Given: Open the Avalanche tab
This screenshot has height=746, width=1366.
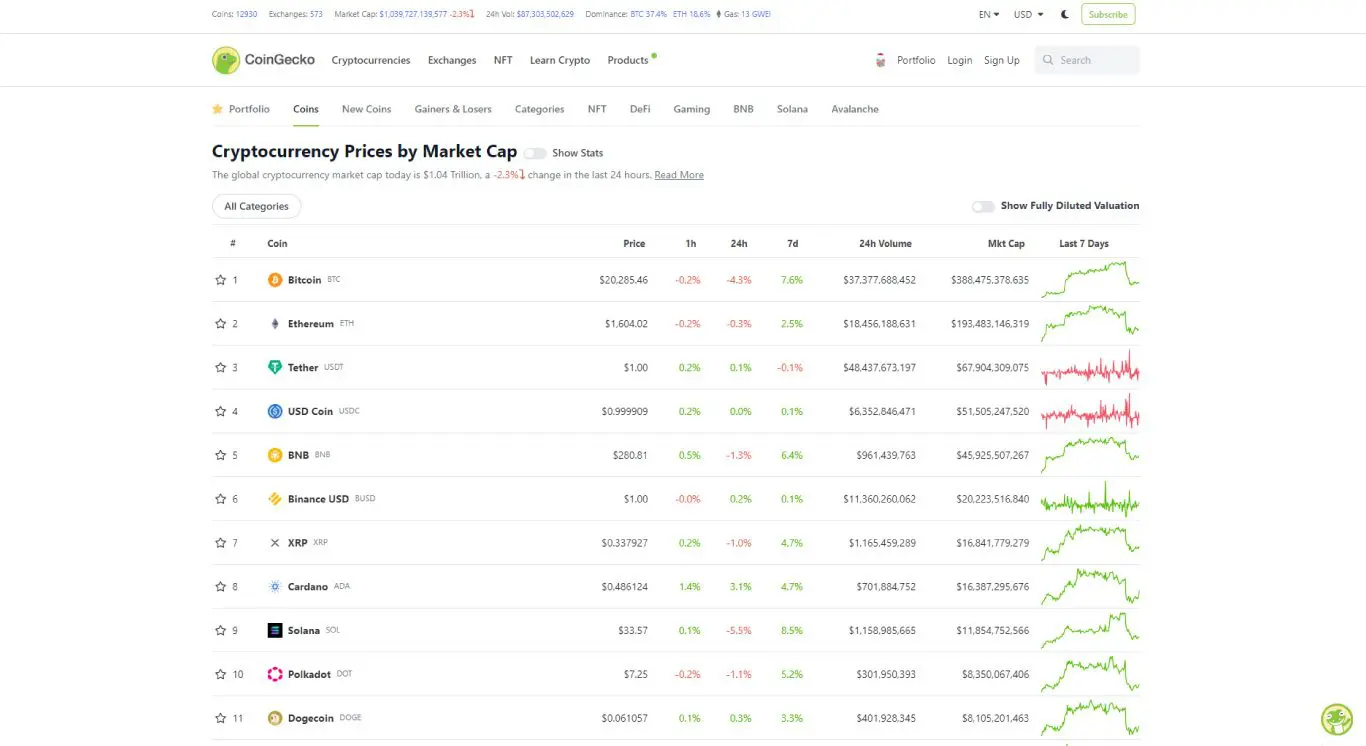Looking at the screenshot, I should [855, 109].
